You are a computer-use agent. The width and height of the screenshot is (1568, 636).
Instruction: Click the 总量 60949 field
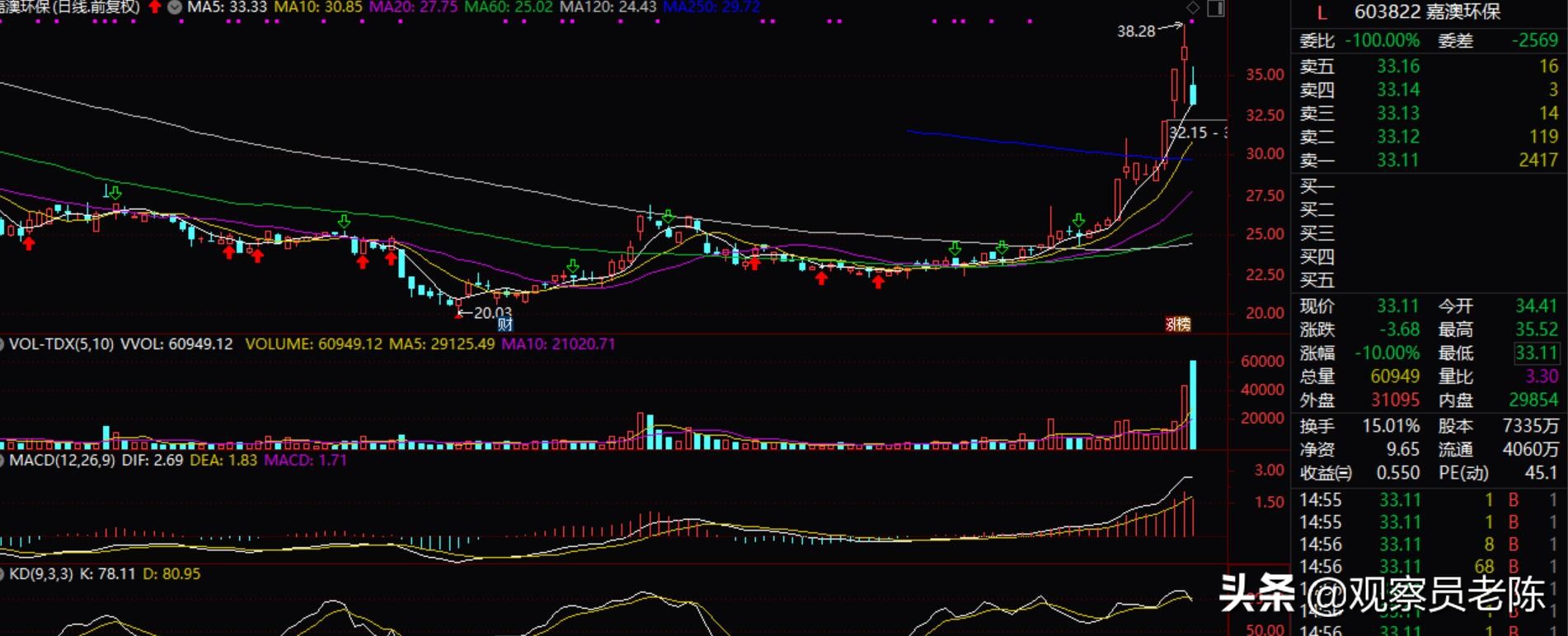click(x=1359, y=376)
